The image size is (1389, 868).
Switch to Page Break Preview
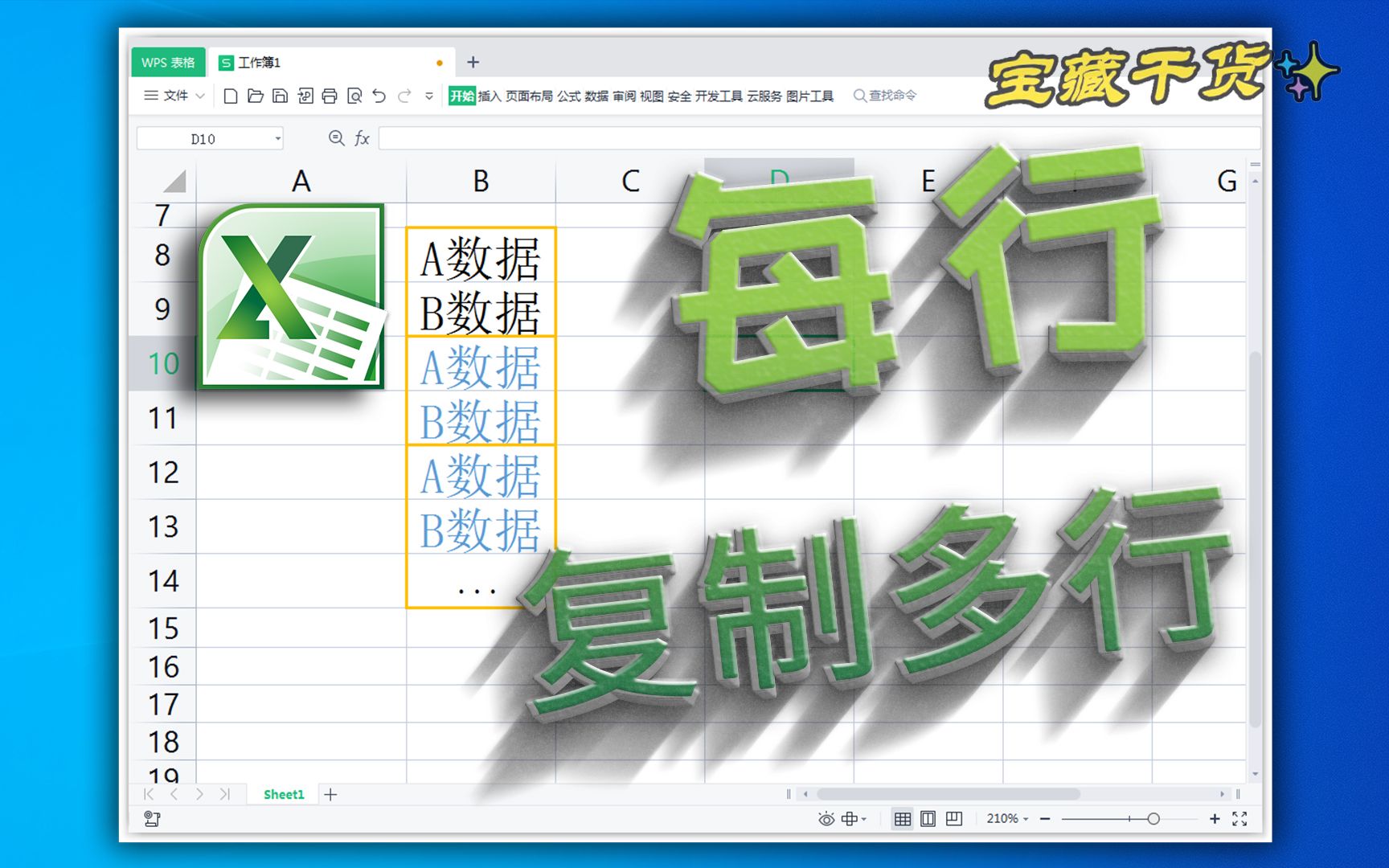[954, 819]
